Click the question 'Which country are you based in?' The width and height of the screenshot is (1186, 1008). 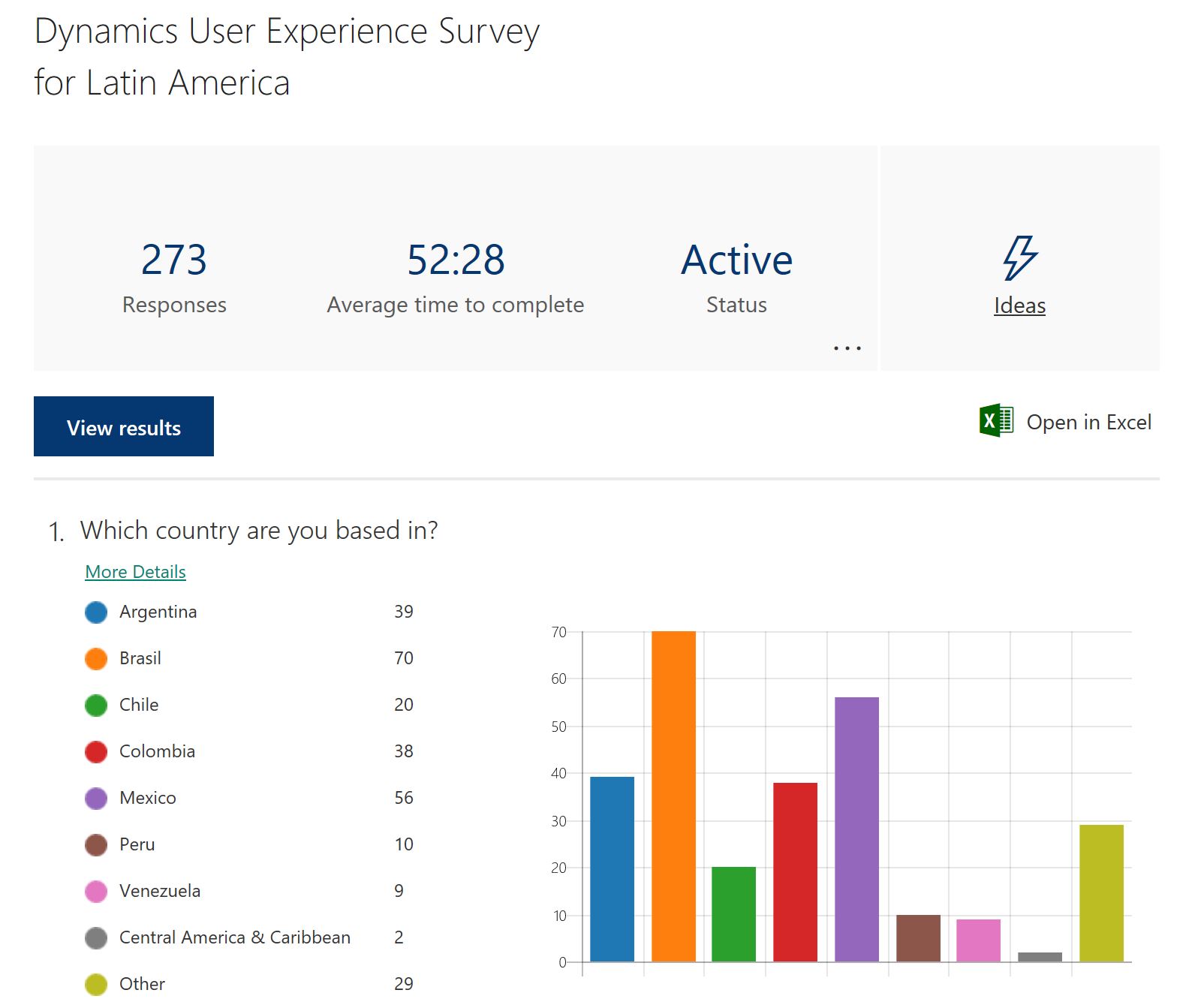pos(259,531)
